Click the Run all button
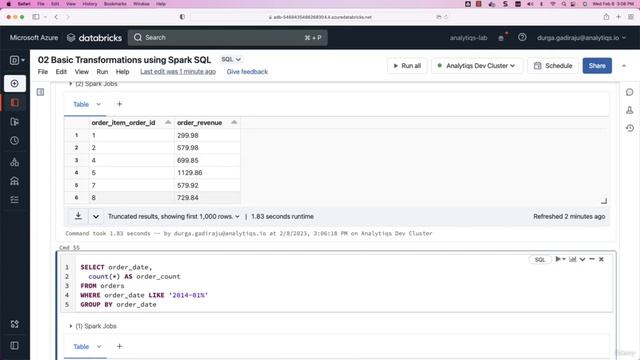640x360 pixels. click(x=407, y=66)
